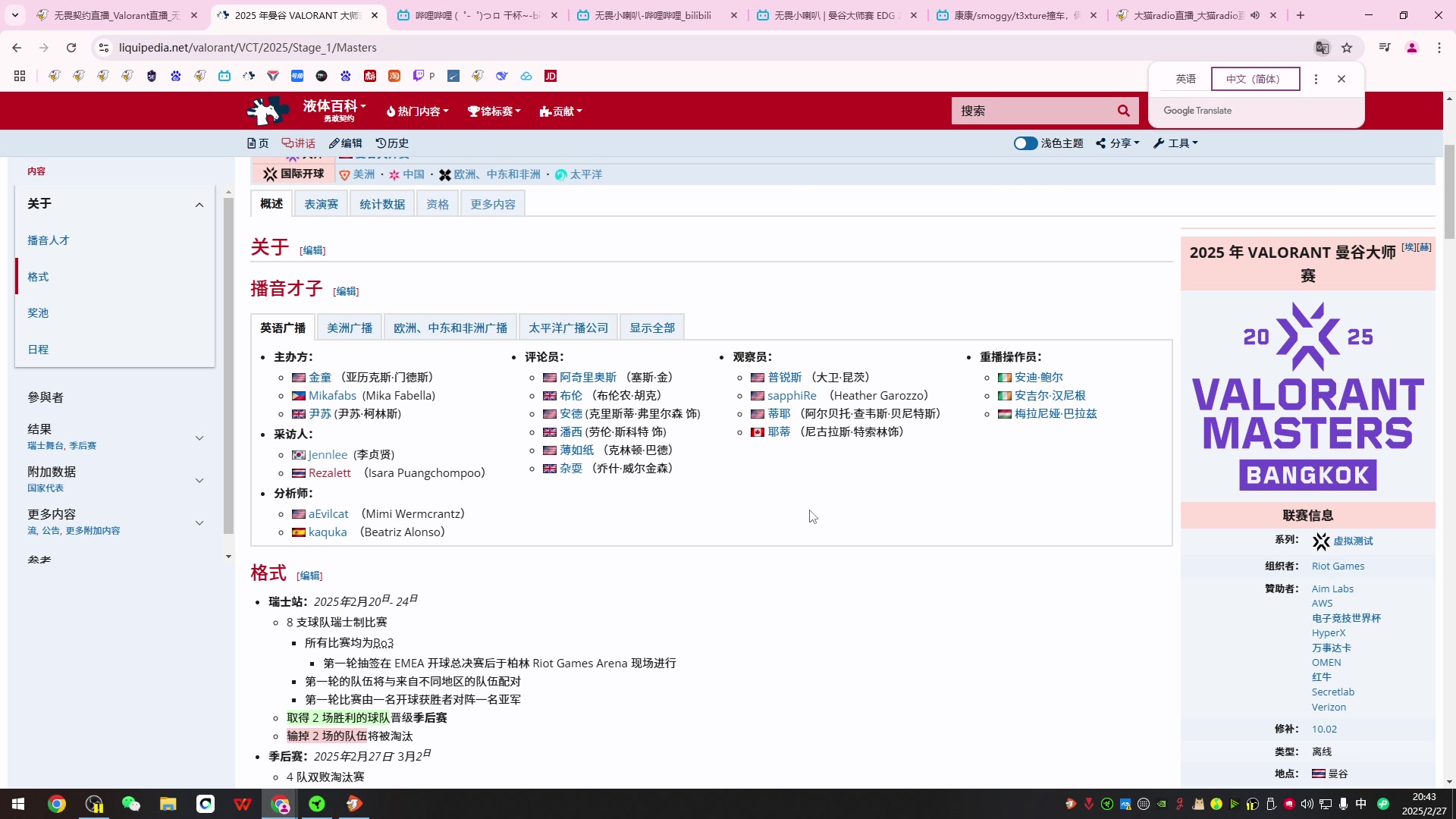
Task: Expand the 附加数据 sidebar section
Action: [199, 480]
